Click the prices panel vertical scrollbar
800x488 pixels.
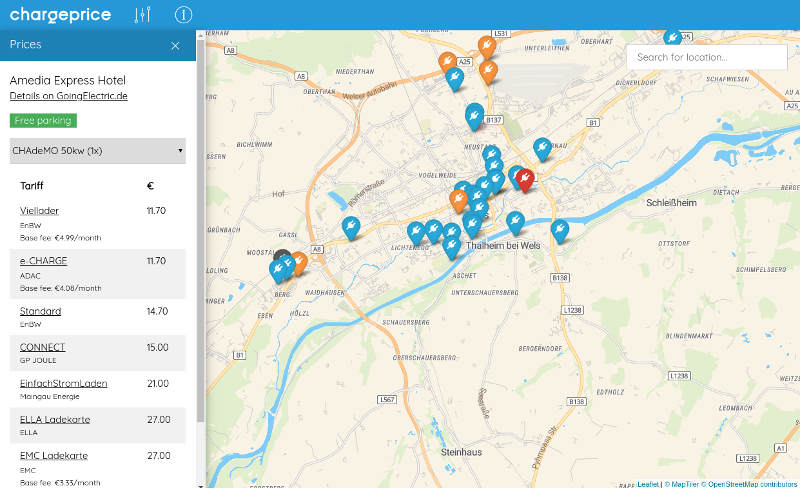click(201, 230)
